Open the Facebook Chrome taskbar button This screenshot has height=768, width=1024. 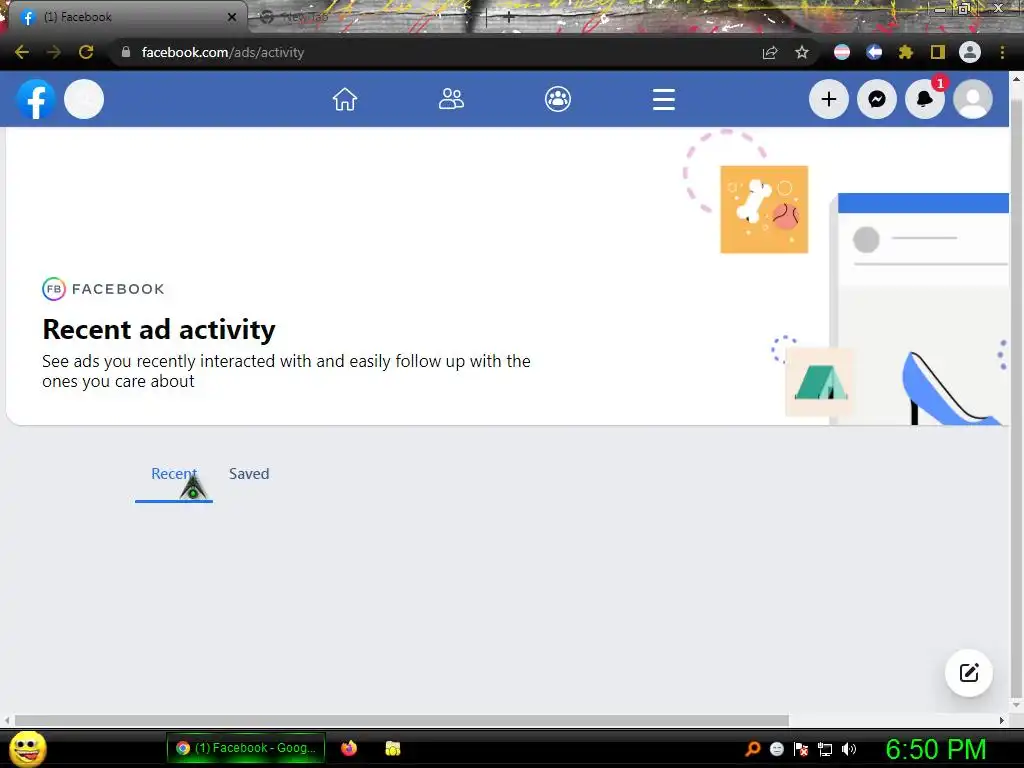[x=246, y=748]
